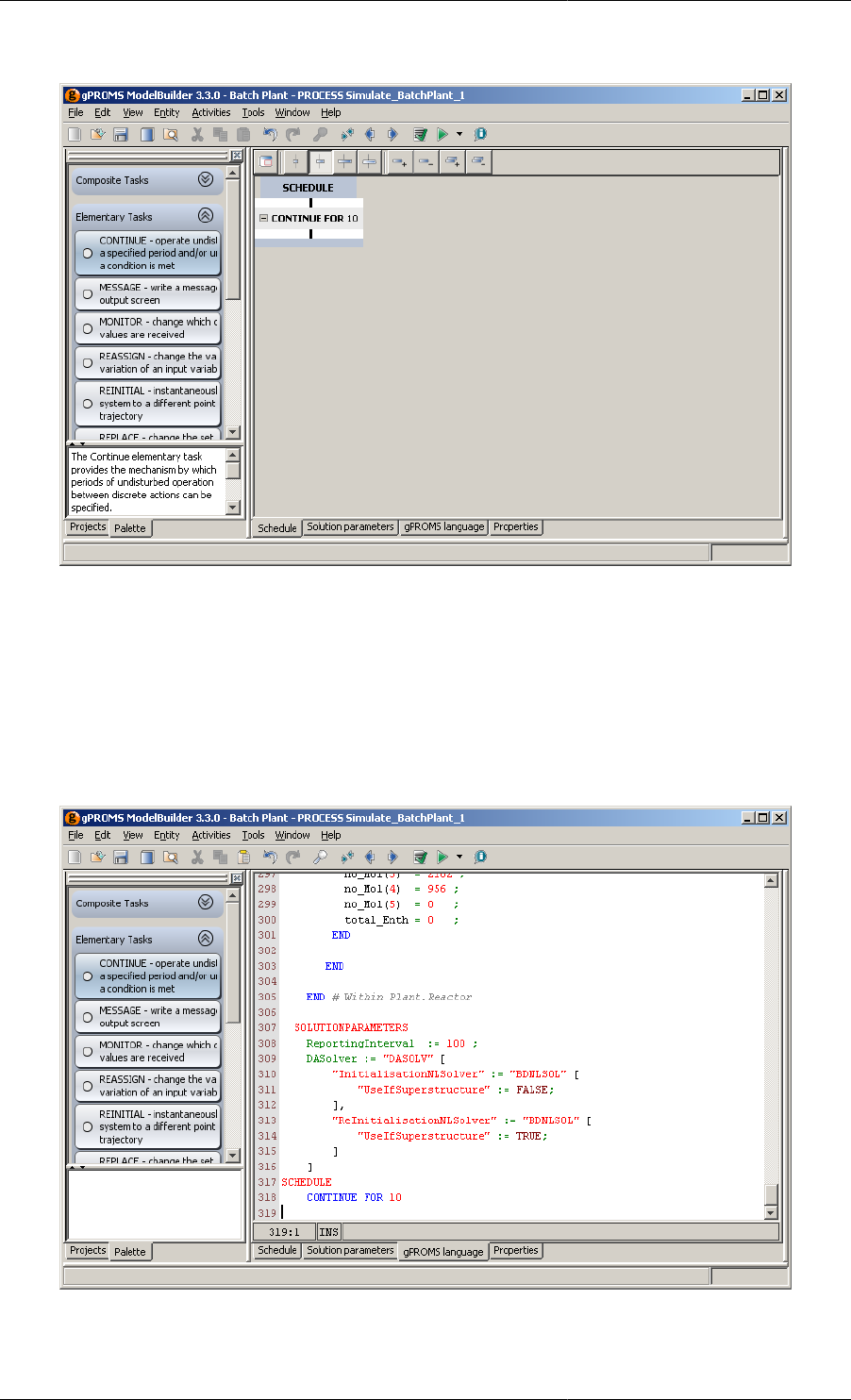The height and width of the screenshot is (1400, 851).
Task: Click Cut scissors icon in upper window
Action: click(x=197, y=135)
